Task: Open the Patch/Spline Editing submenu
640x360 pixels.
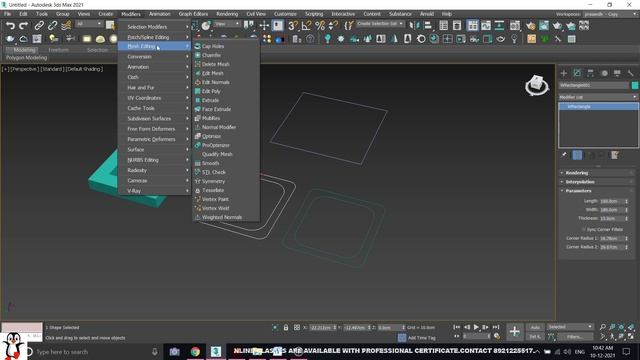Action: (x=155, y=37)
